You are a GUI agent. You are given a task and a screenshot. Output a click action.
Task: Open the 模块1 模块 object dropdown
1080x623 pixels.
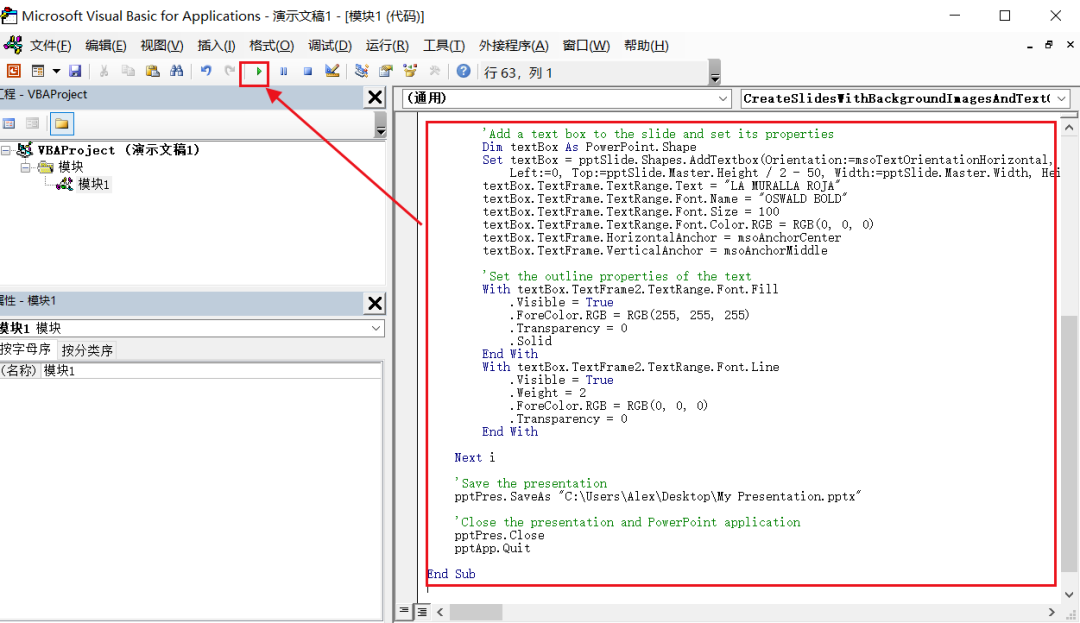click(375, 328)
